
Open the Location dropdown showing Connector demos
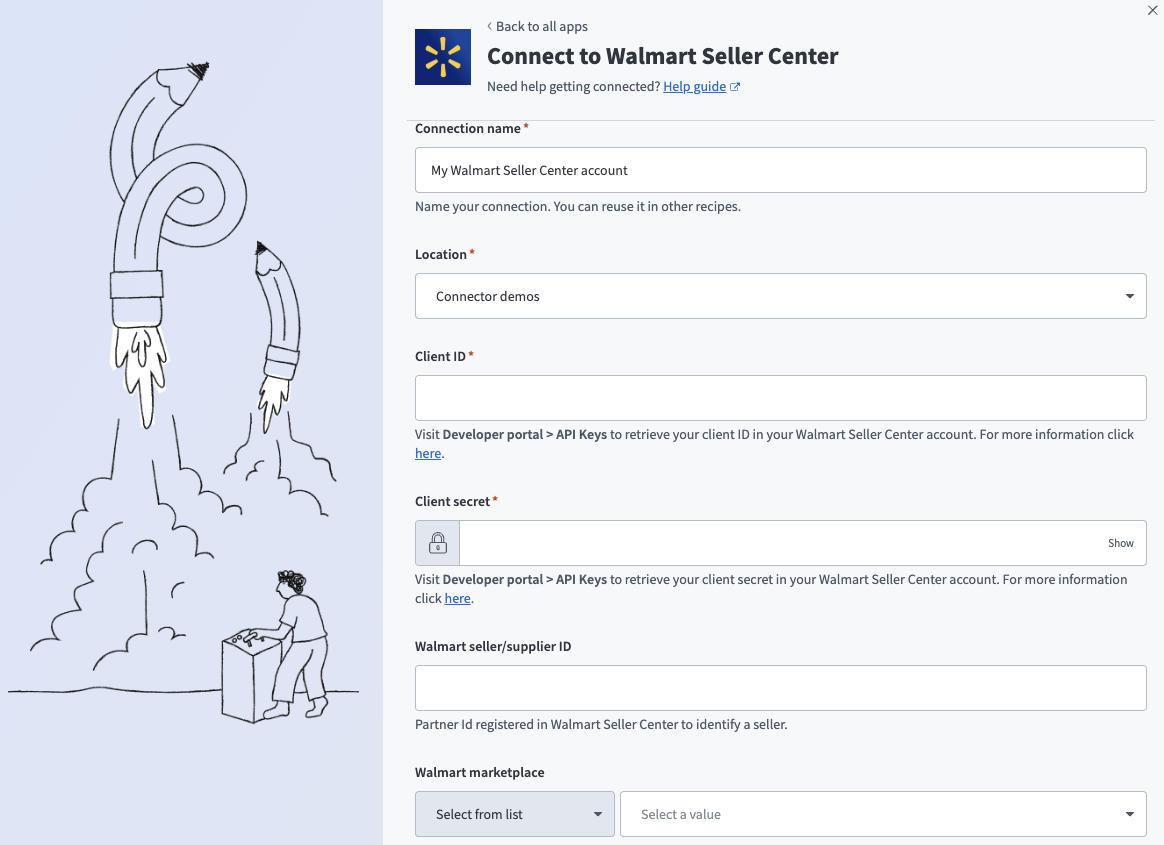click(x=780, y=296)
